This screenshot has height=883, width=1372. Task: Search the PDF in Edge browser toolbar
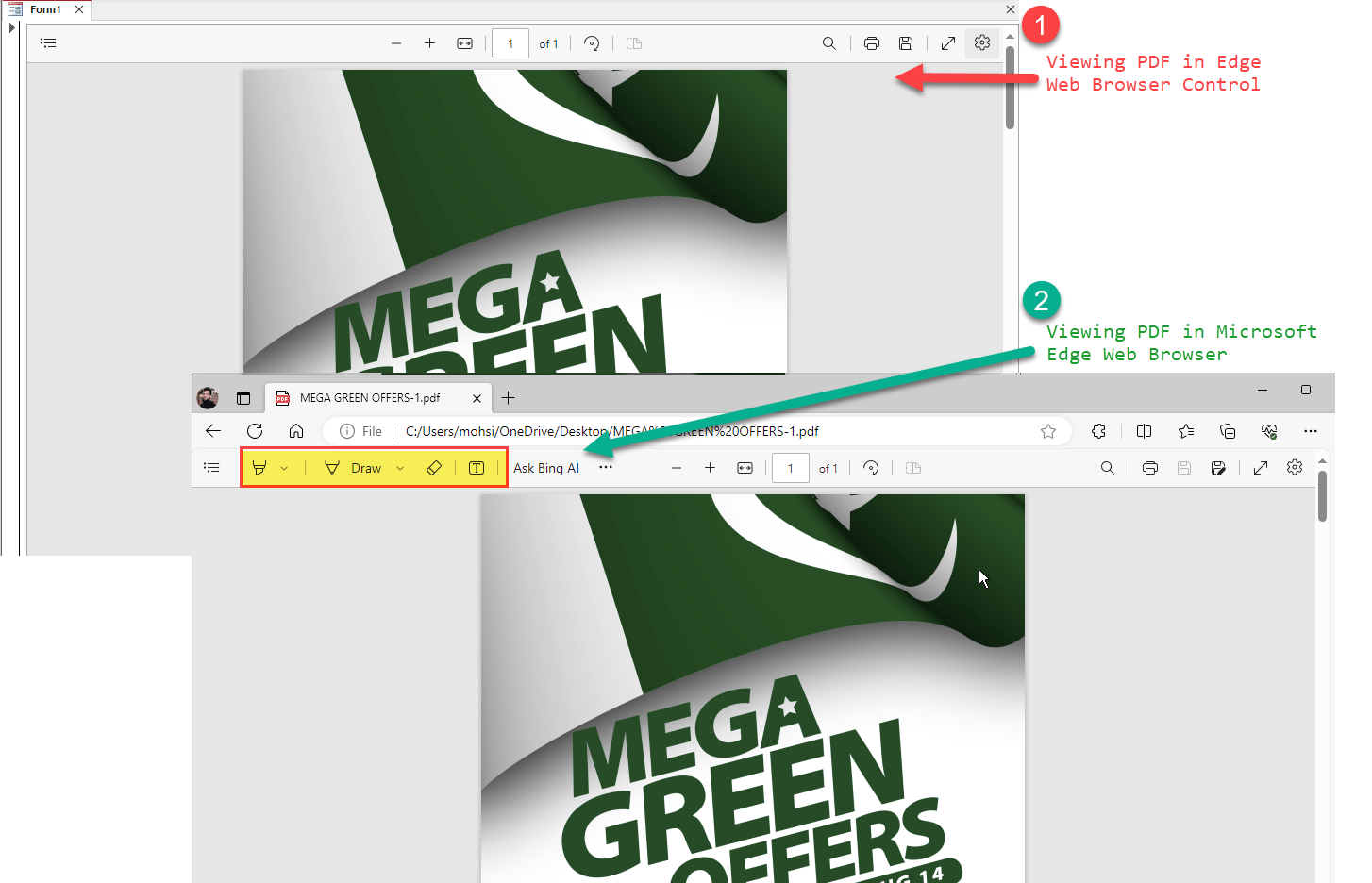tap(1108, 468)
